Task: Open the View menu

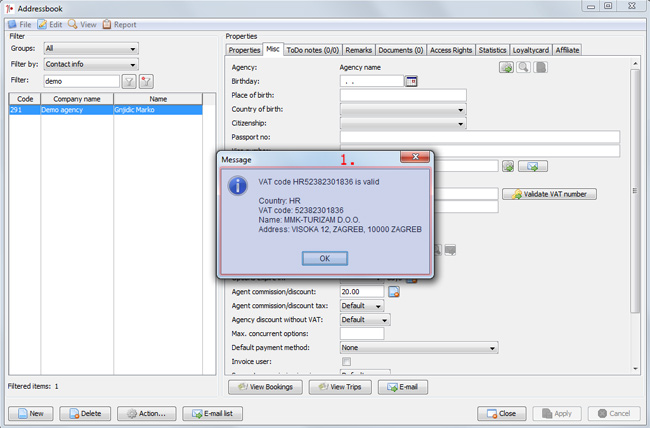Action: point(82,24)
